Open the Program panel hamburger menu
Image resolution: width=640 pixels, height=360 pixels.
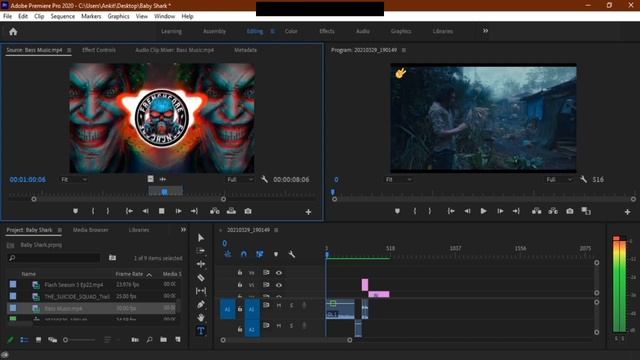[x=404, y=50]
